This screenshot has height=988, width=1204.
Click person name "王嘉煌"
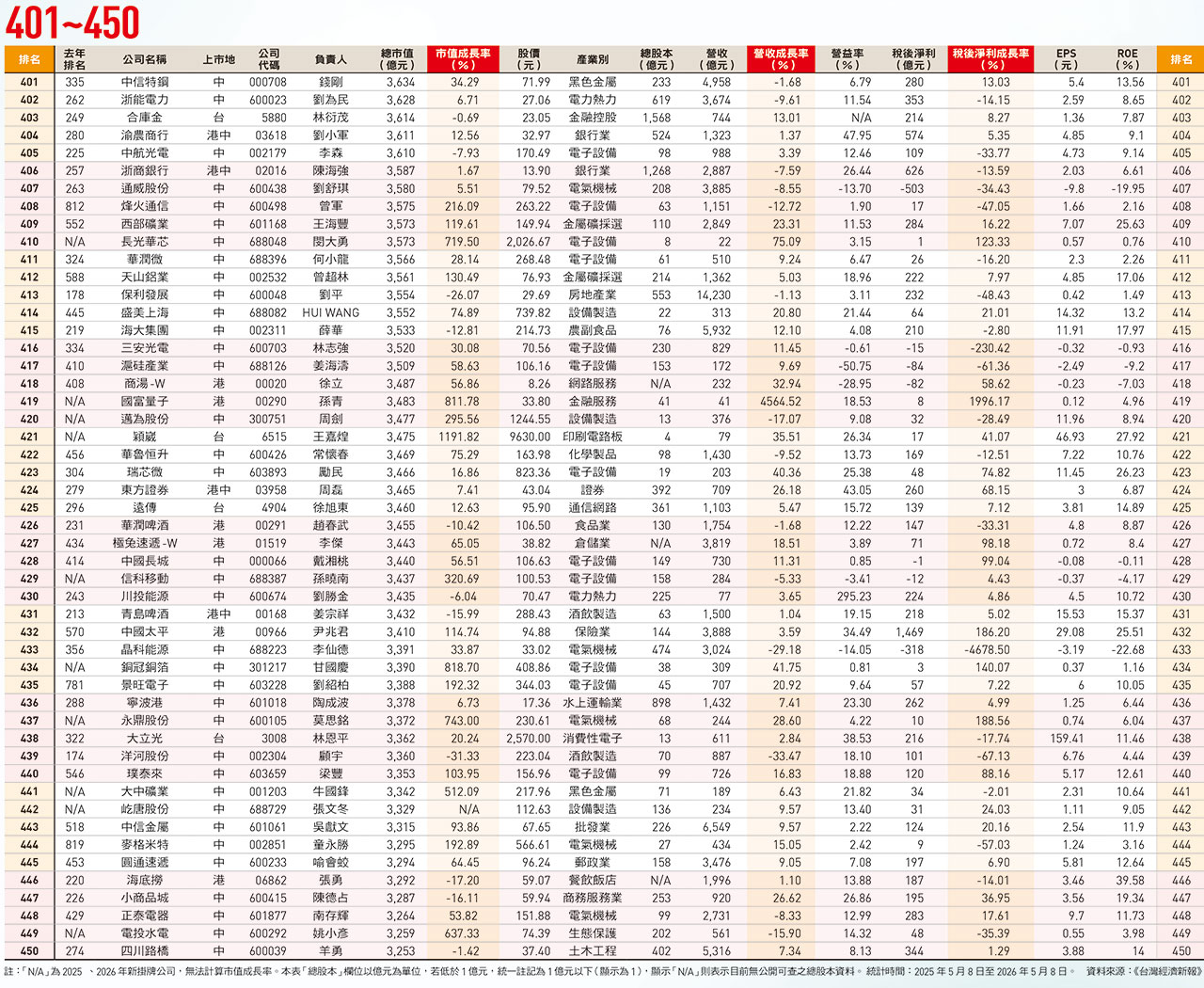pyautogui.click(x=331, y=437)
